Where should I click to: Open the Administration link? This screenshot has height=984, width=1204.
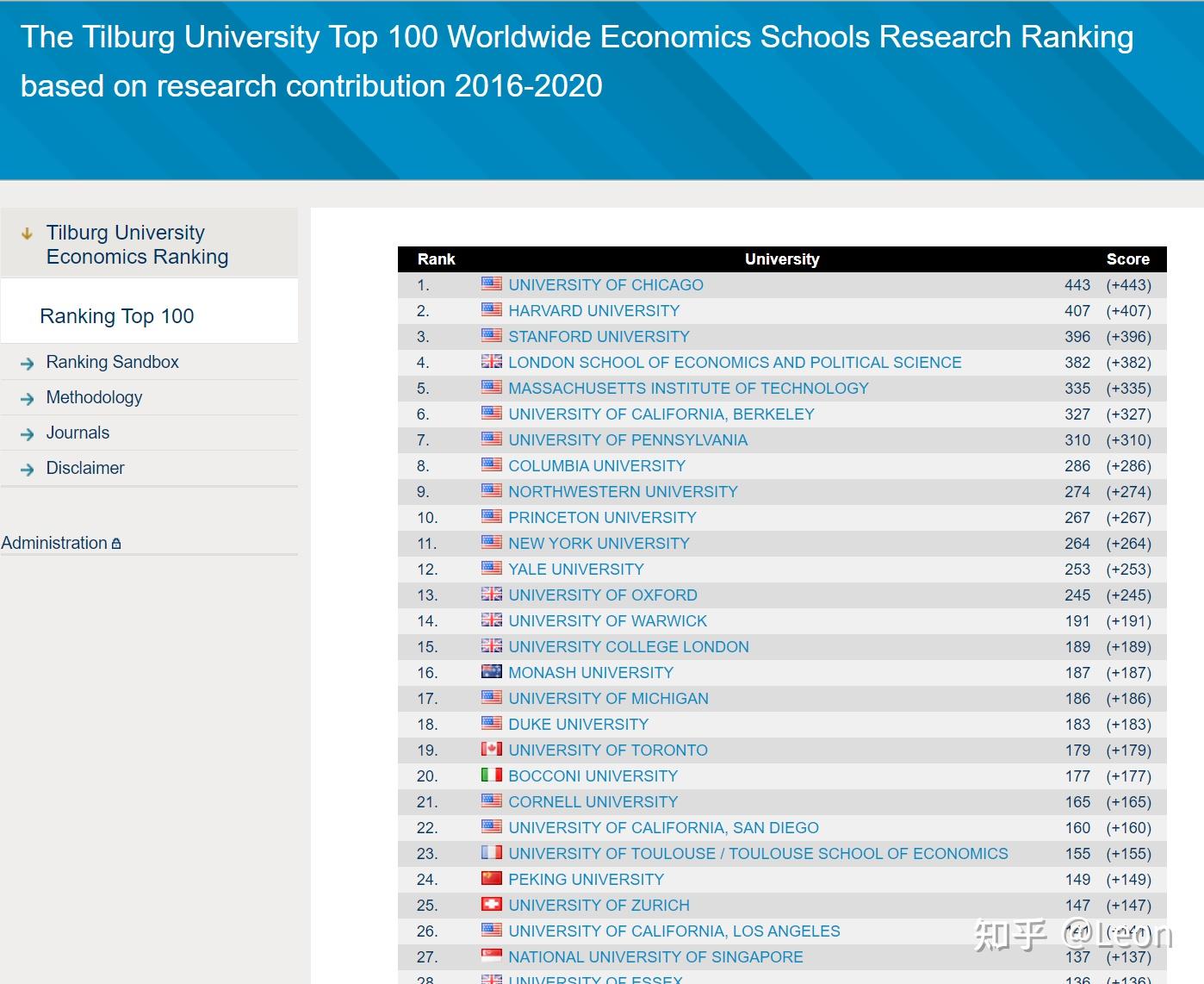(54, 543)
